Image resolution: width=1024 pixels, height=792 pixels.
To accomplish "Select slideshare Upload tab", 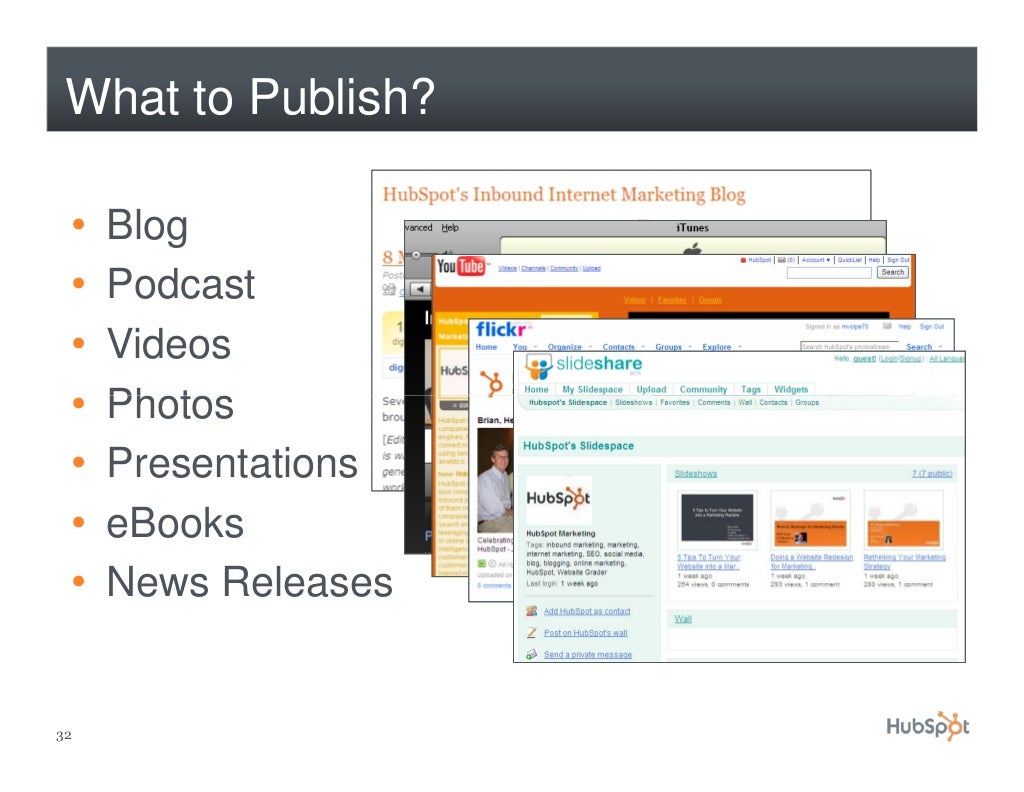I will (651, 389).
